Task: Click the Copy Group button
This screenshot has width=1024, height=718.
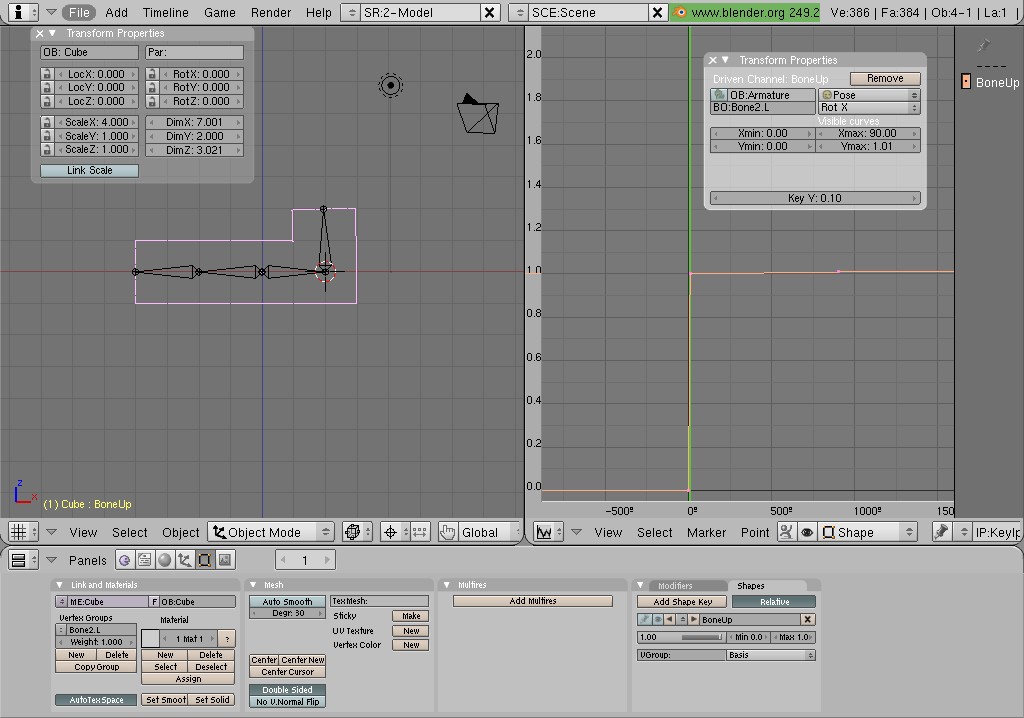Action: pos(96,667)
